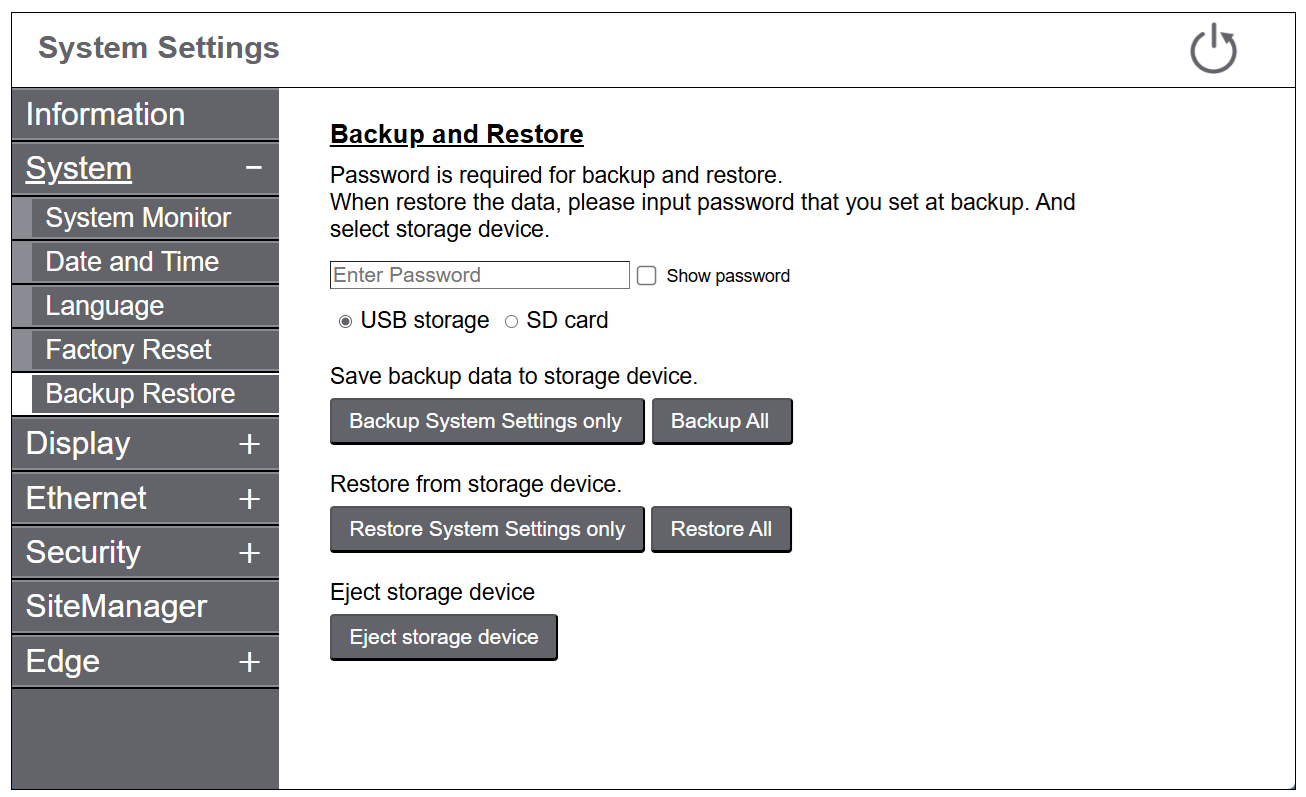Open the Information menu item
The width and height of the screenshot is (1306, 797).
tap(105, 115)
